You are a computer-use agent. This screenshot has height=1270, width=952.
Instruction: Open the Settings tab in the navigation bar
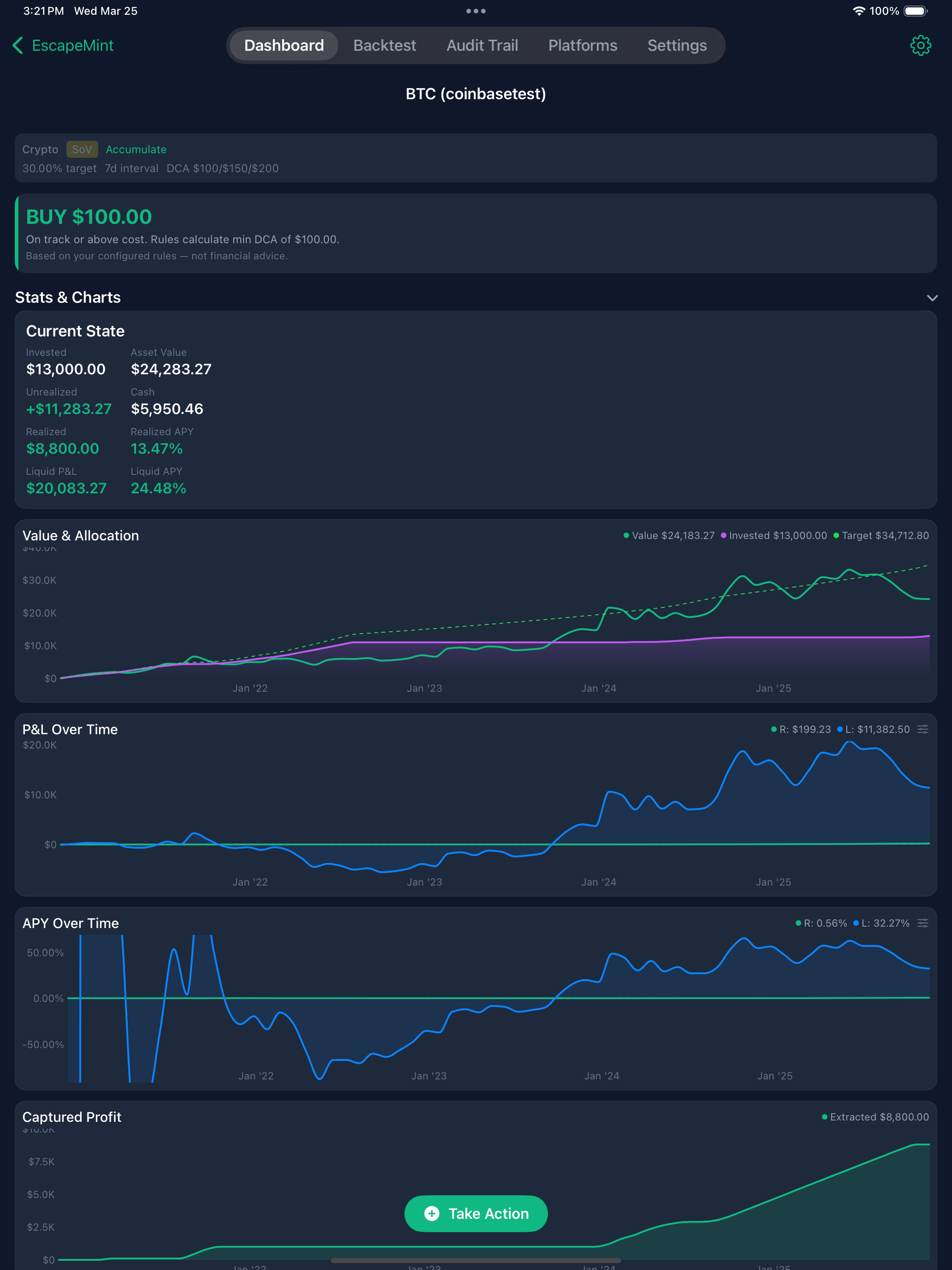click(x=677, y=45)
